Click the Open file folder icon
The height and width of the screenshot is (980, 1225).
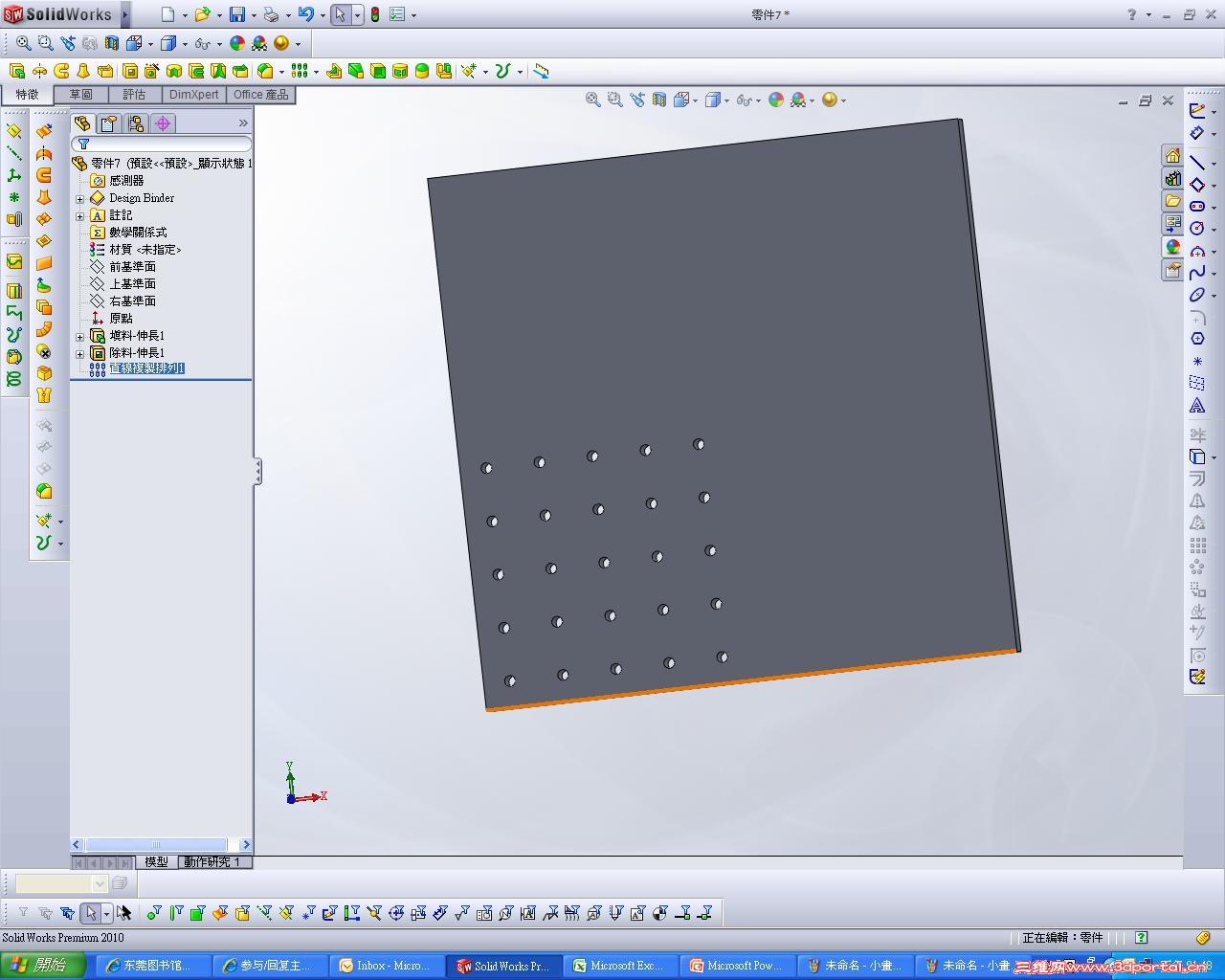tap(202, 14)
